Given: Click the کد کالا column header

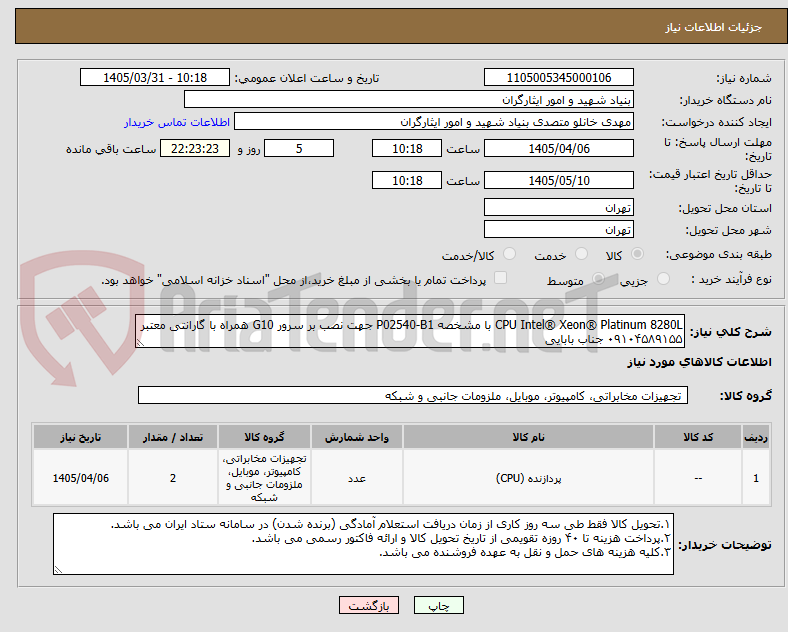Looking at the screenshot, I should coord(698,437).
